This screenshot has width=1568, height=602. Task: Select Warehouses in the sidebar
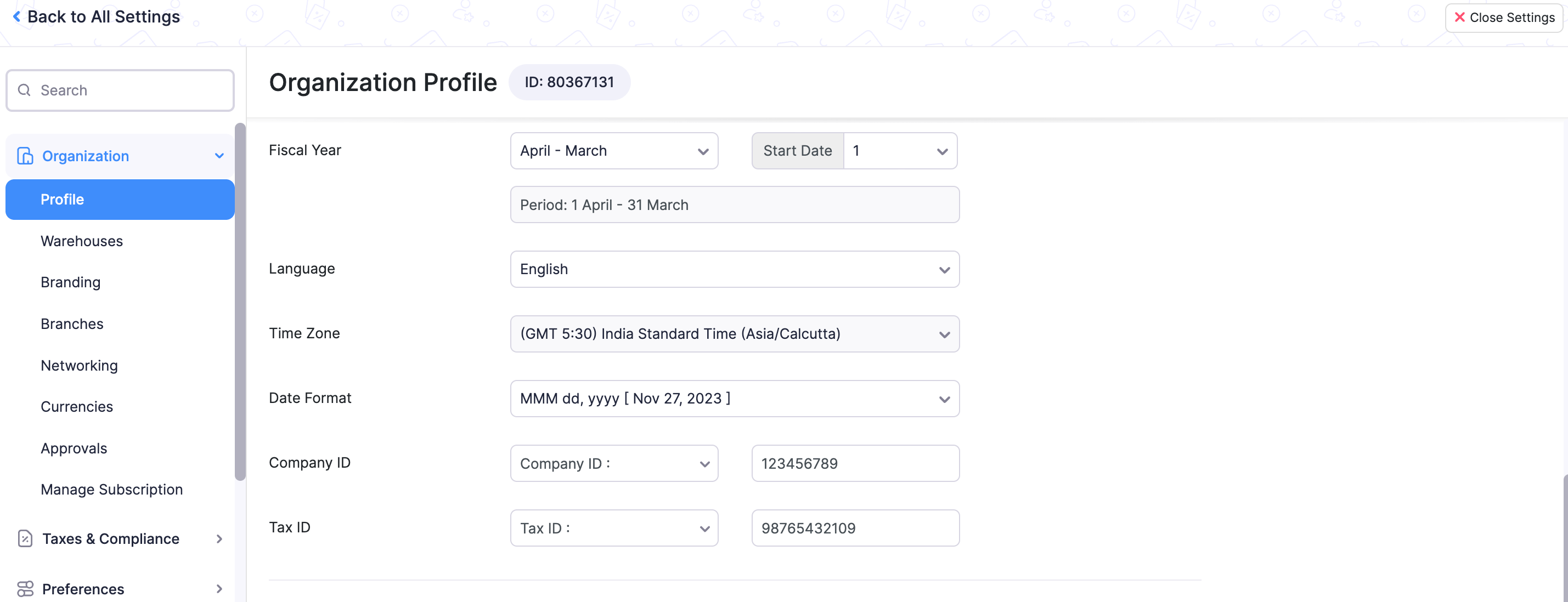(81, 241)
